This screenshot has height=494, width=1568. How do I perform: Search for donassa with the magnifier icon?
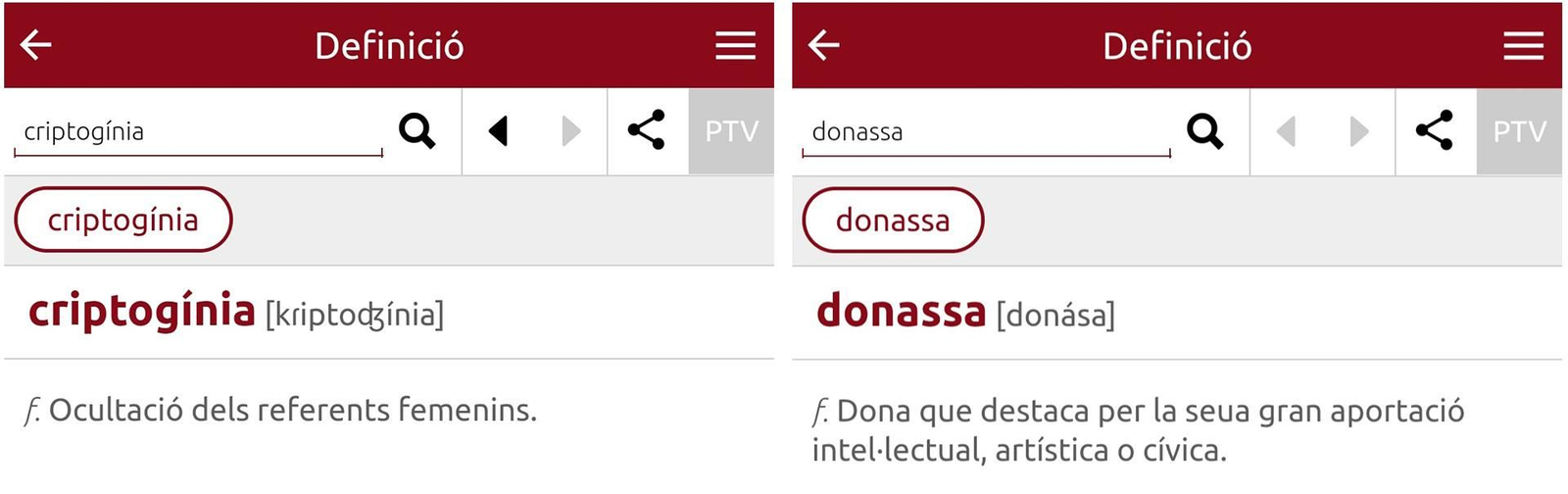(x=1204, y=130)
